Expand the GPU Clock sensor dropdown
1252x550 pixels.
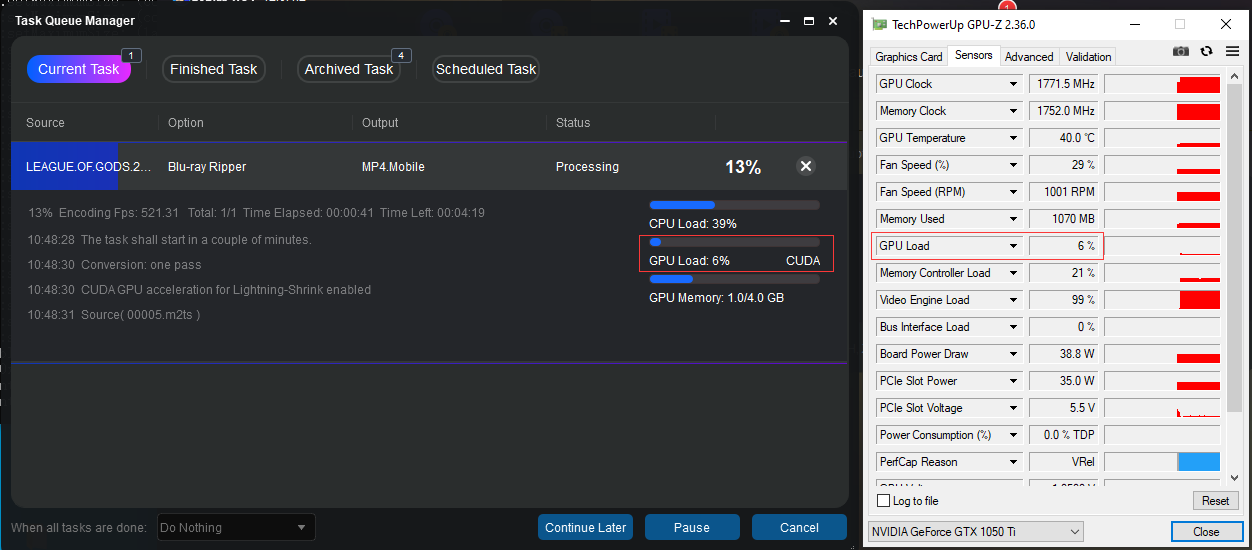click(x=1013, y=84)
